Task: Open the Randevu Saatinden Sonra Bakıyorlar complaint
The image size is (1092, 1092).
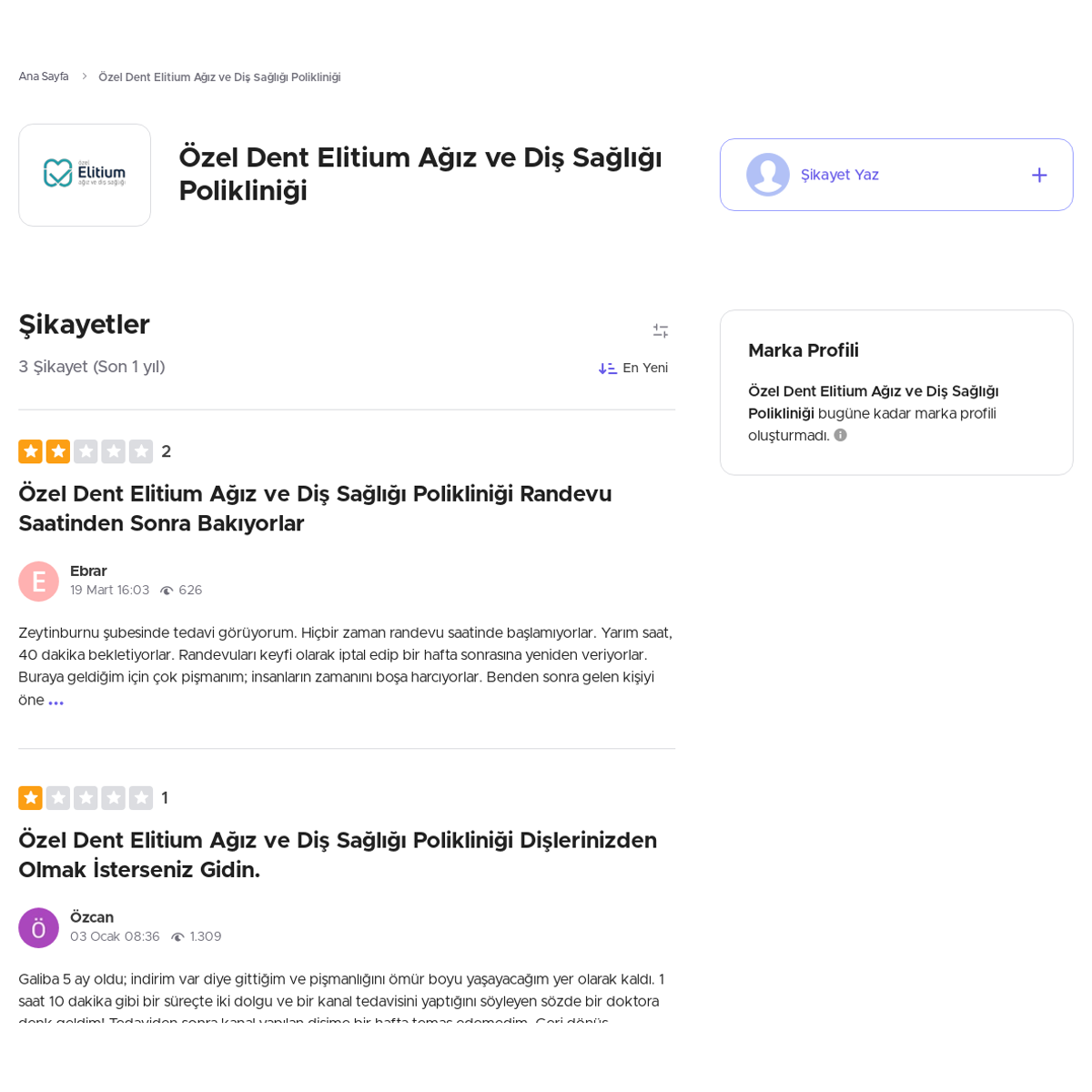Action: pyautogui.click(x=315, y=509)
